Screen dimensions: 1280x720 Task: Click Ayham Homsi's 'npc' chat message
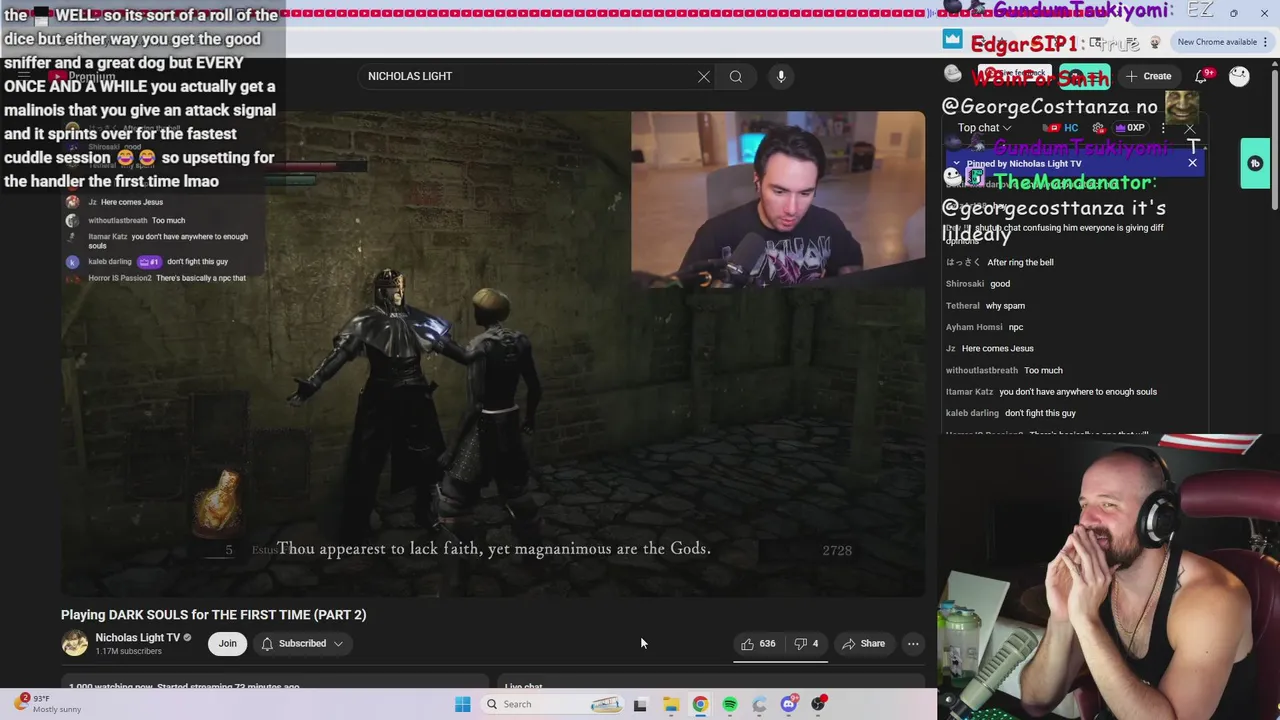(985, 327)
